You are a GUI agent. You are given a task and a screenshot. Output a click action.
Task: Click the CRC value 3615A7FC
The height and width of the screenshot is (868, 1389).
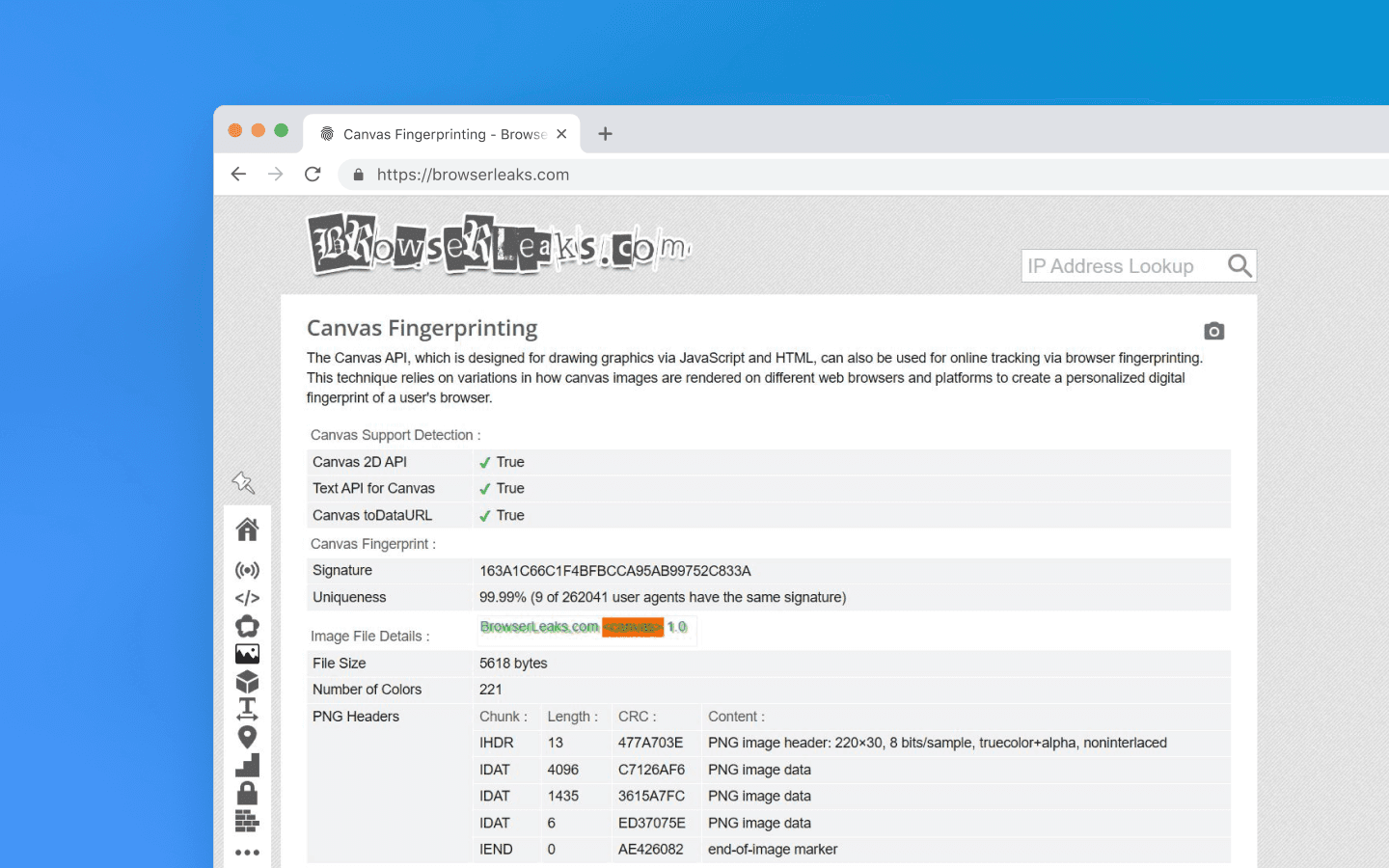pos(652,796)
